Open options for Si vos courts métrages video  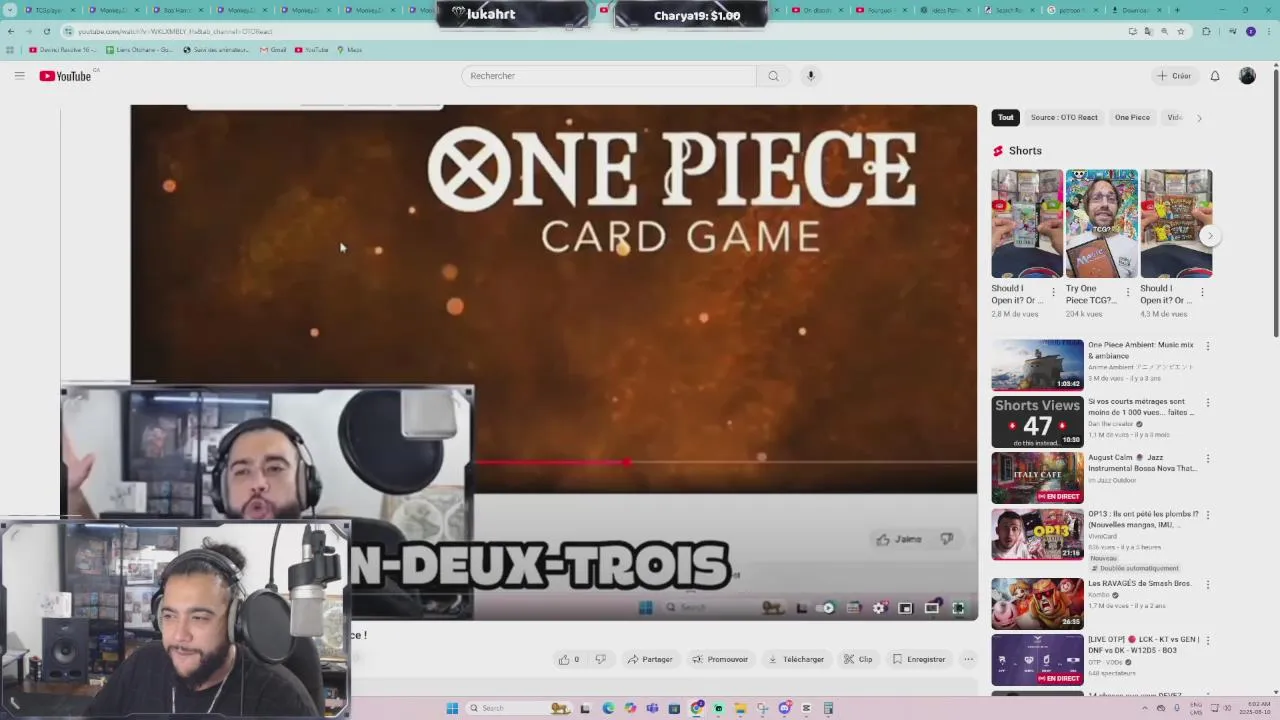[1208, 403]
